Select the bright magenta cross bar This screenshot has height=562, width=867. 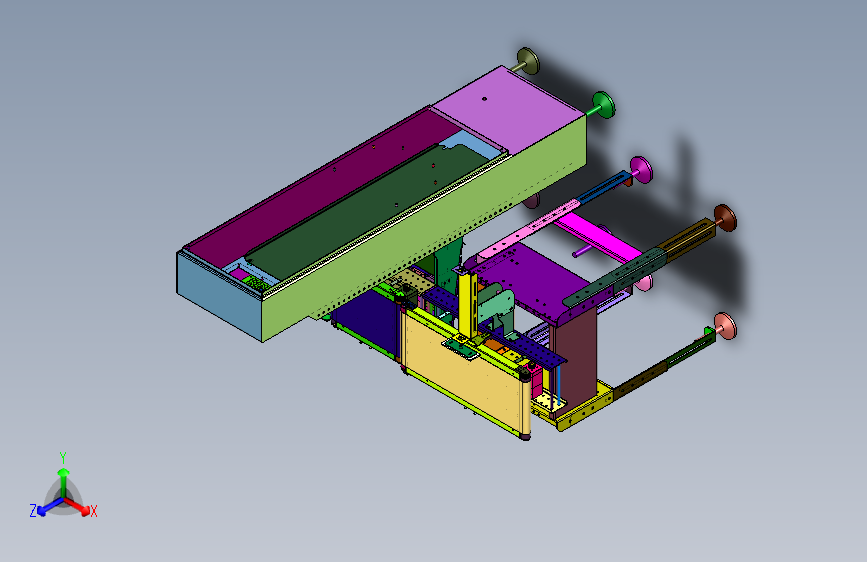(x=600, y=239)
